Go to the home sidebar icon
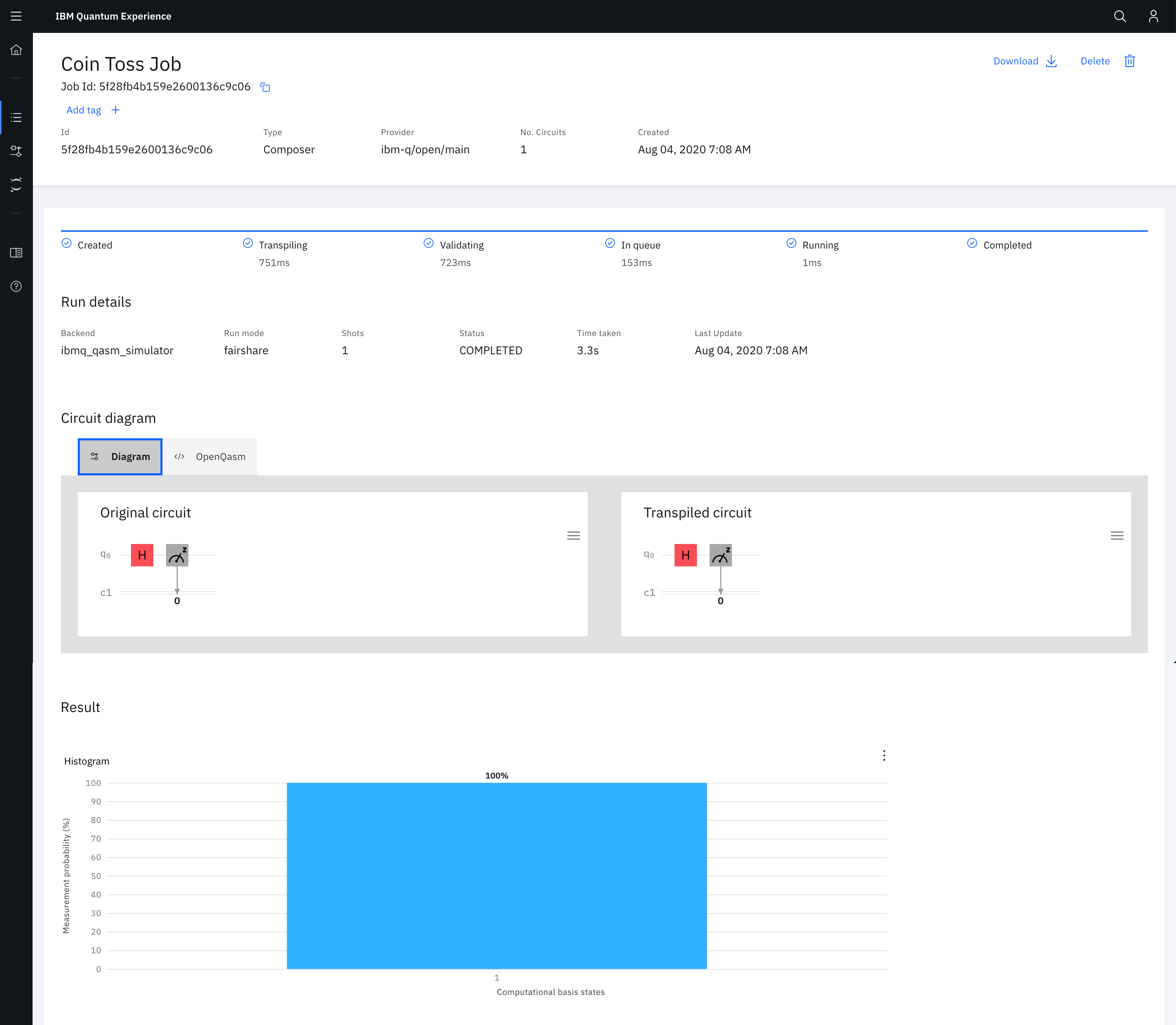The height and width of the screenshot is (1025, 1176). click(16, 50)
